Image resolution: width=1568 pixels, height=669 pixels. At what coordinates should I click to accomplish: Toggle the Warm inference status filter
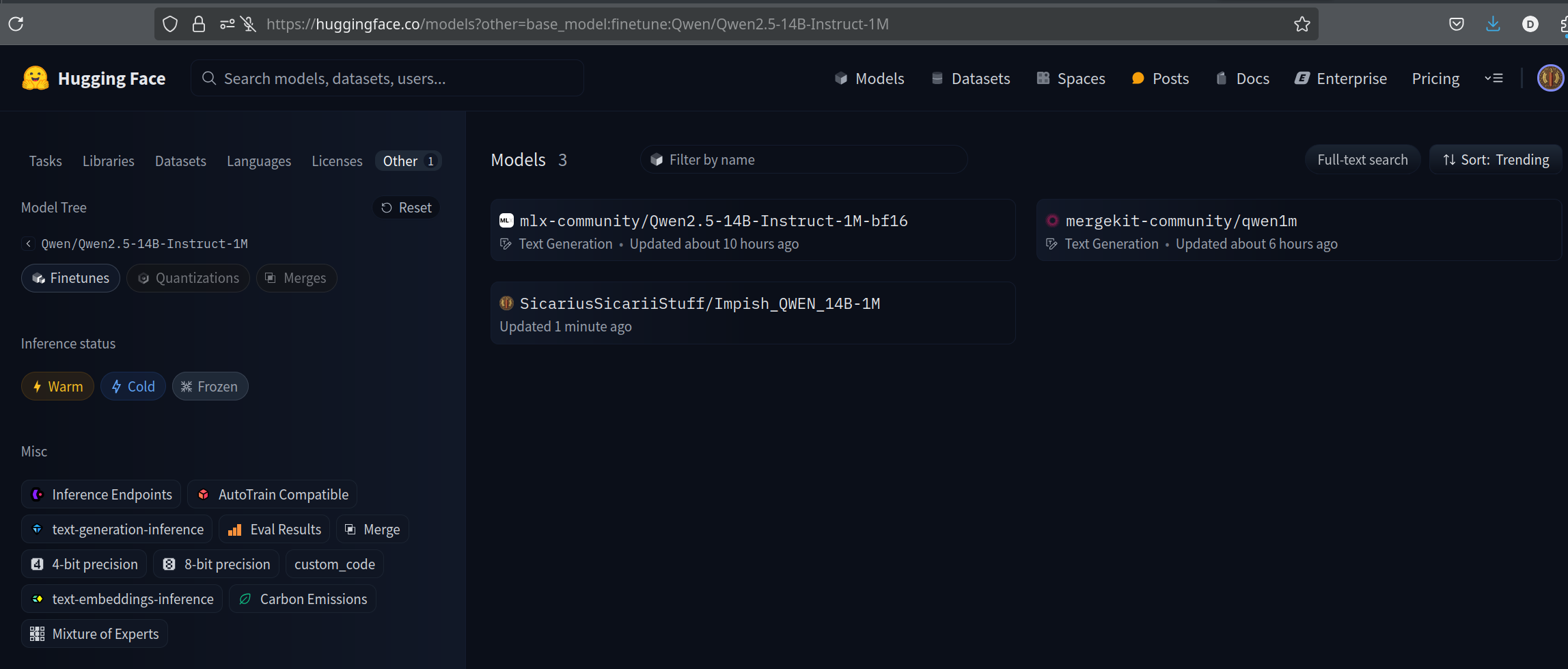(x=57, y=387)
